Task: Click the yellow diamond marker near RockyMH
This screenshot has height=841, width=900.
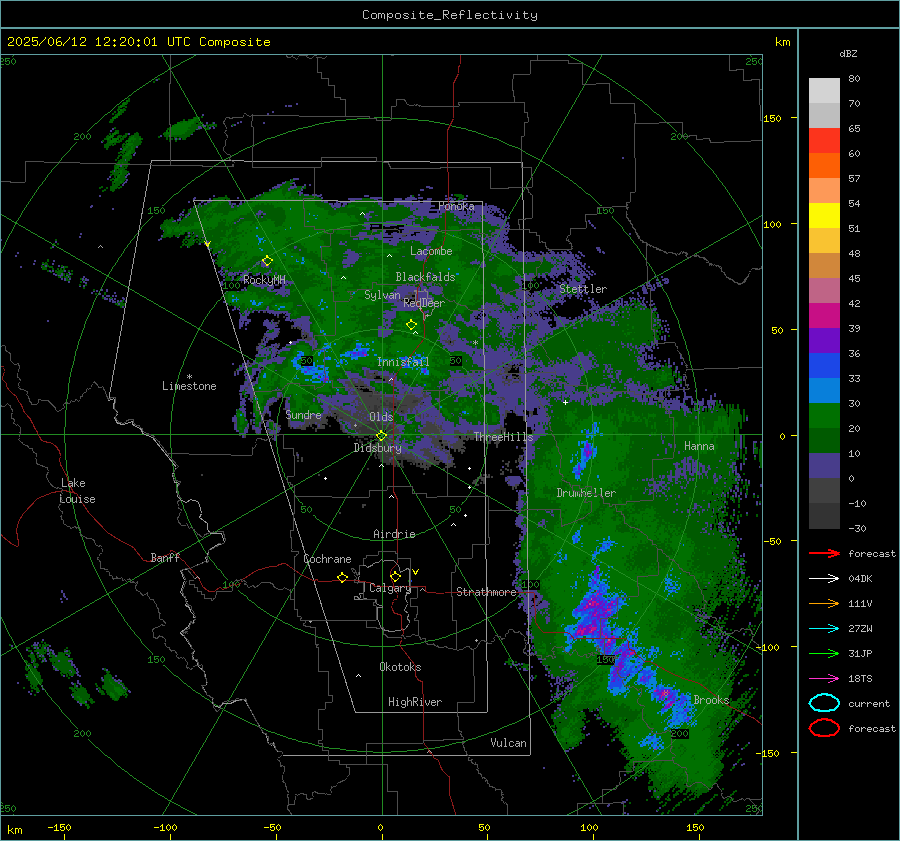Action: tap(267, 261)
